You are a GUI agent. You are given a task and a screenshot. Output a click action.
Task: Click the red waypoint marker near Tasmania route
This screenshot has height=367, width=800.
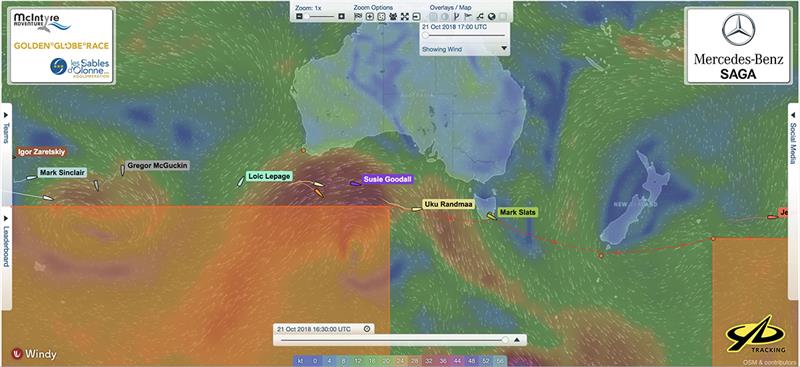[601, 255]
